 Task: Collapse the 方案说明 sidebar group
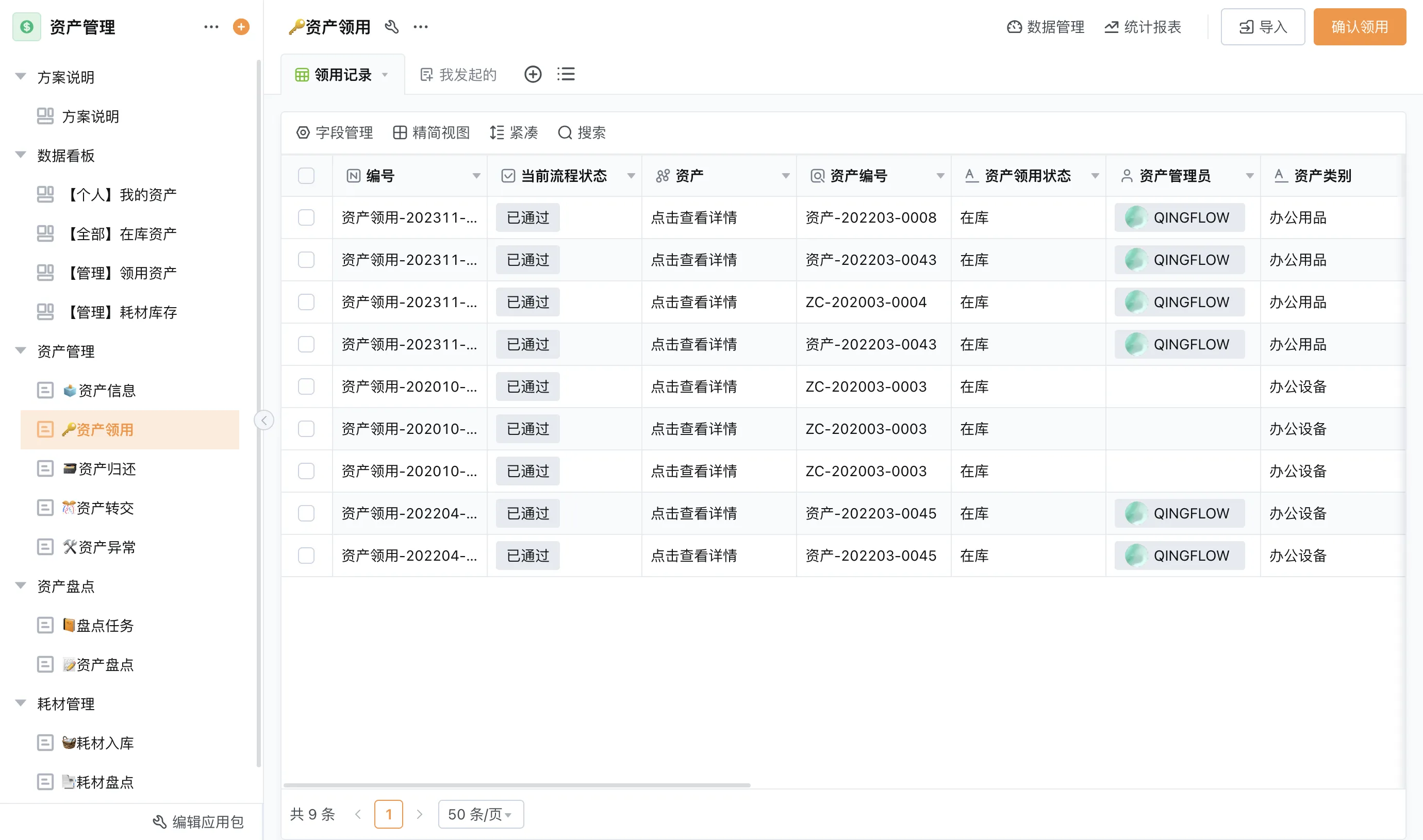[21, 76]
